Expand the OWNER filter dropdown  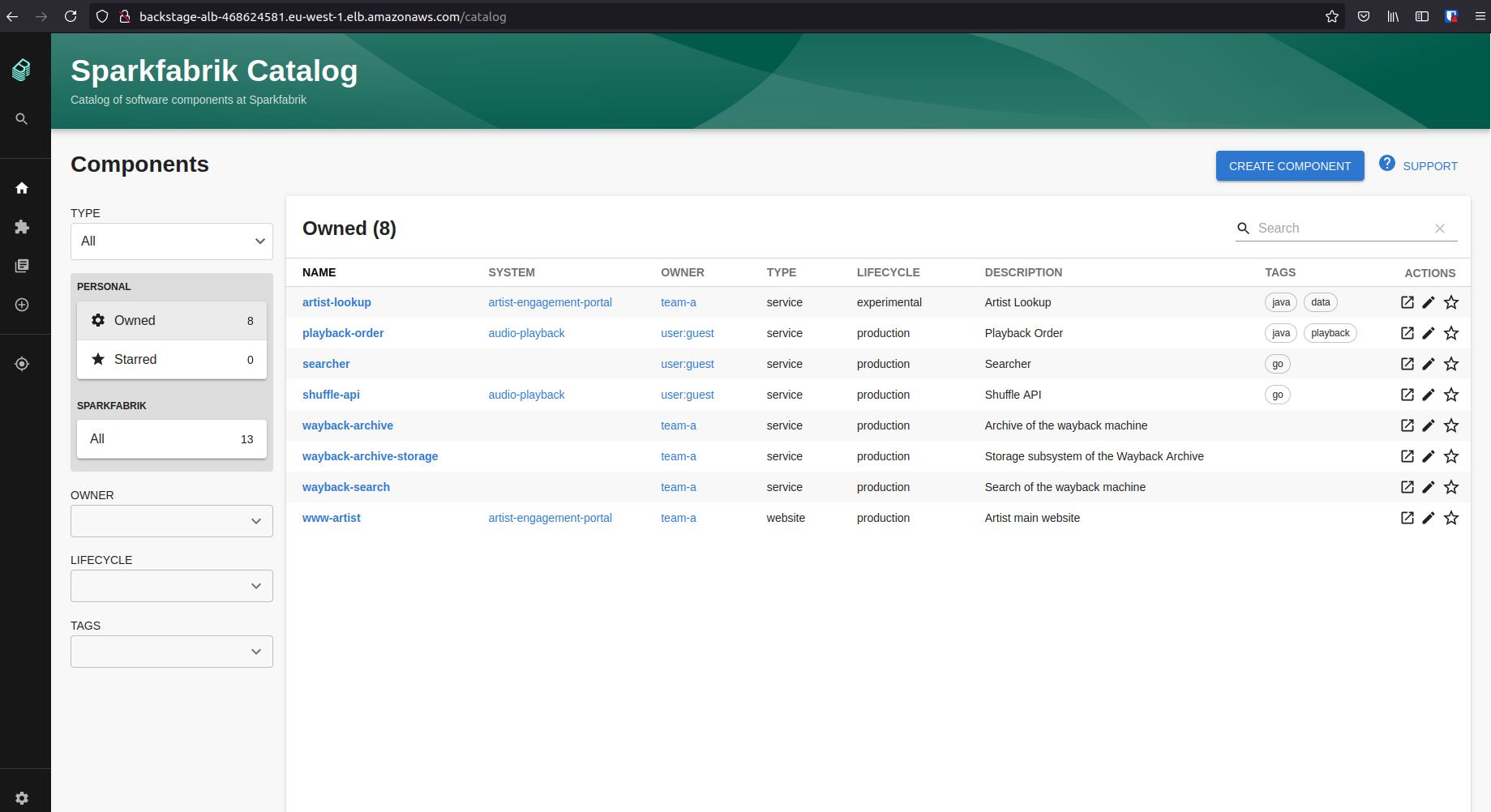(x=172, y=521)
